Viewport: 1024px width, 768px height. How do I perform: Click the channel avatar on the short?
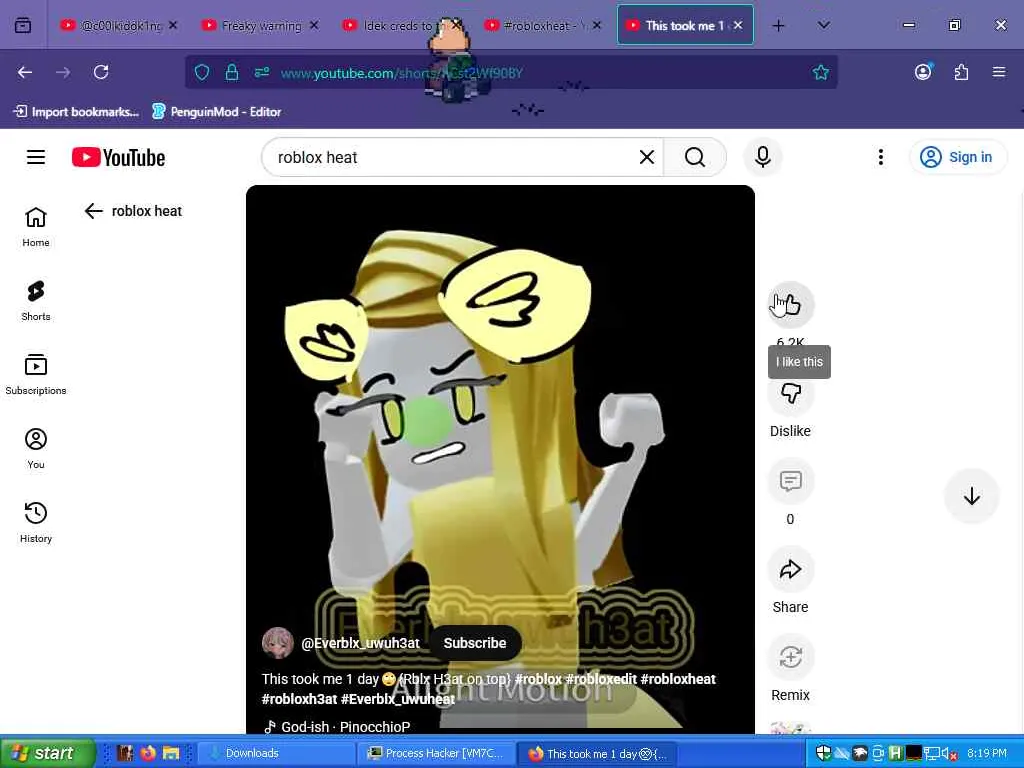click(278, 643)
